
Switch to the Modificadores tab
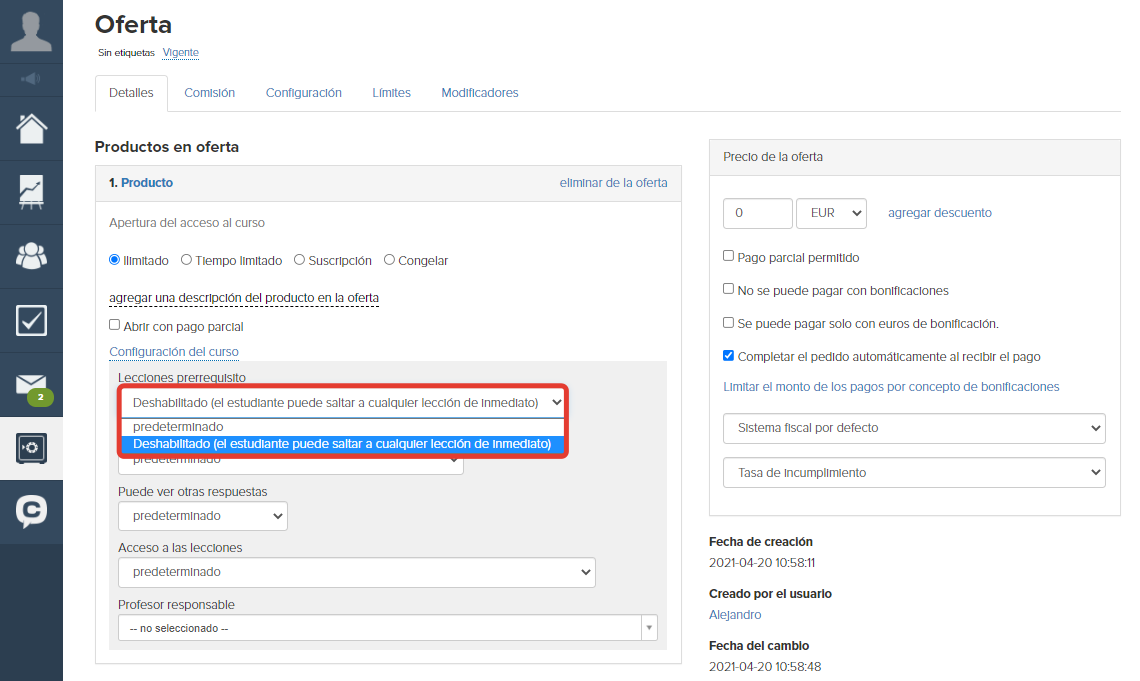[480, 93]
